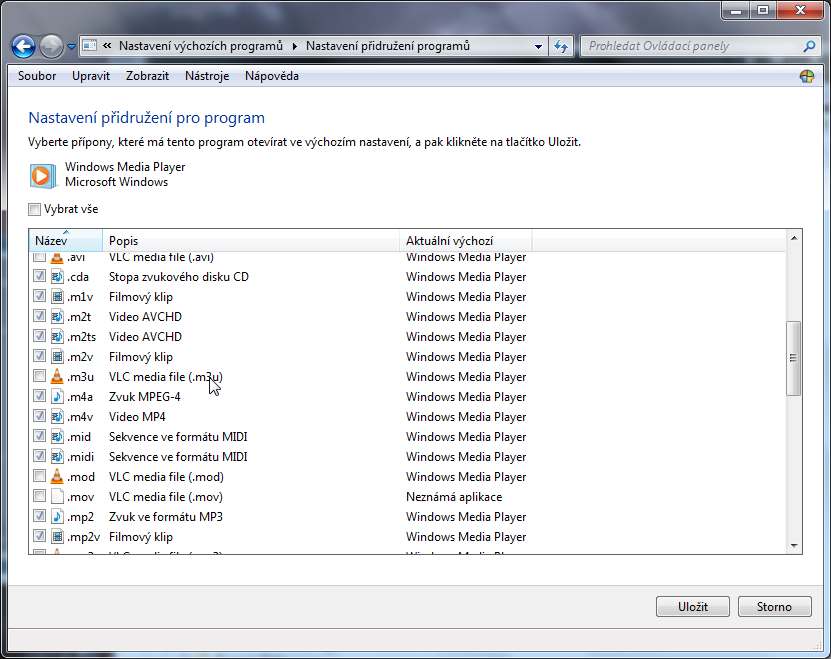Open the Upravit menu

pos(91,76)
